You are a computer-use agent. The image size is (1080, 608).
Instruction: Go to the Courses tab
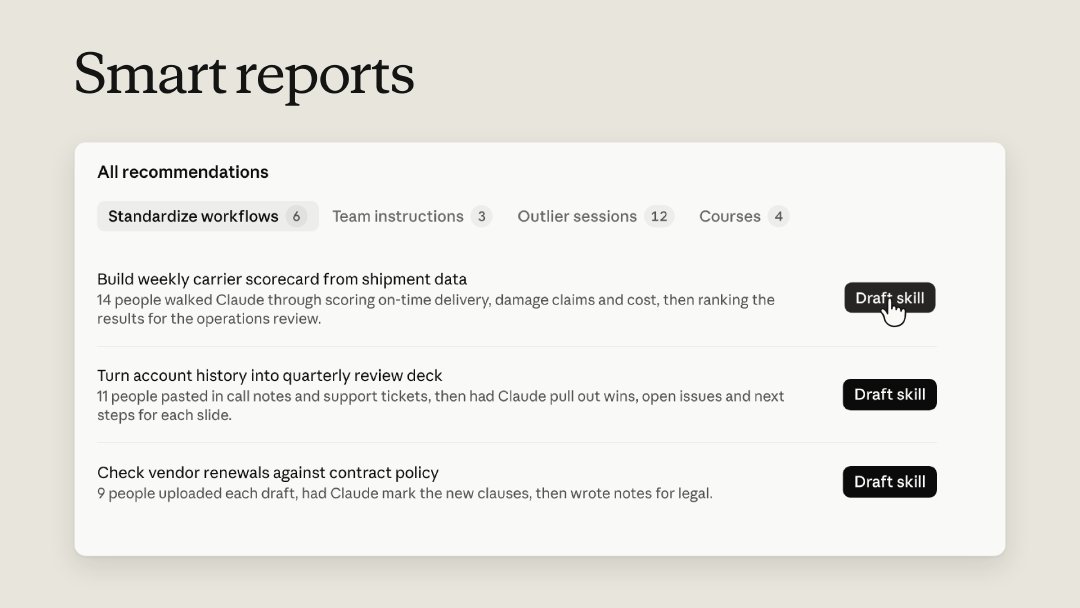744,216
